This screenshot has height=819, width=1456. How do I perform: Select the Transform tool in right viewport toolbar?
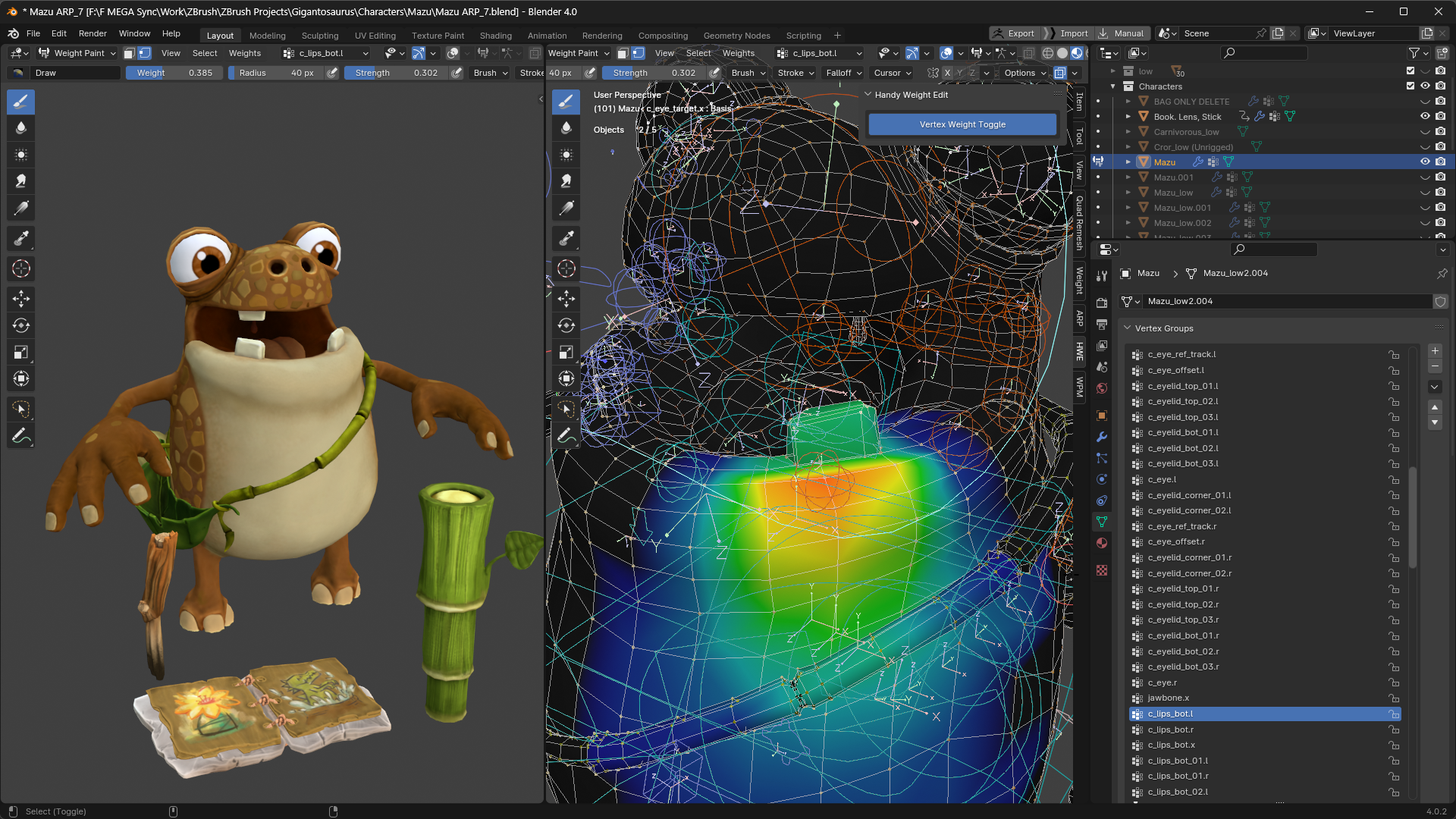(566, 378)
